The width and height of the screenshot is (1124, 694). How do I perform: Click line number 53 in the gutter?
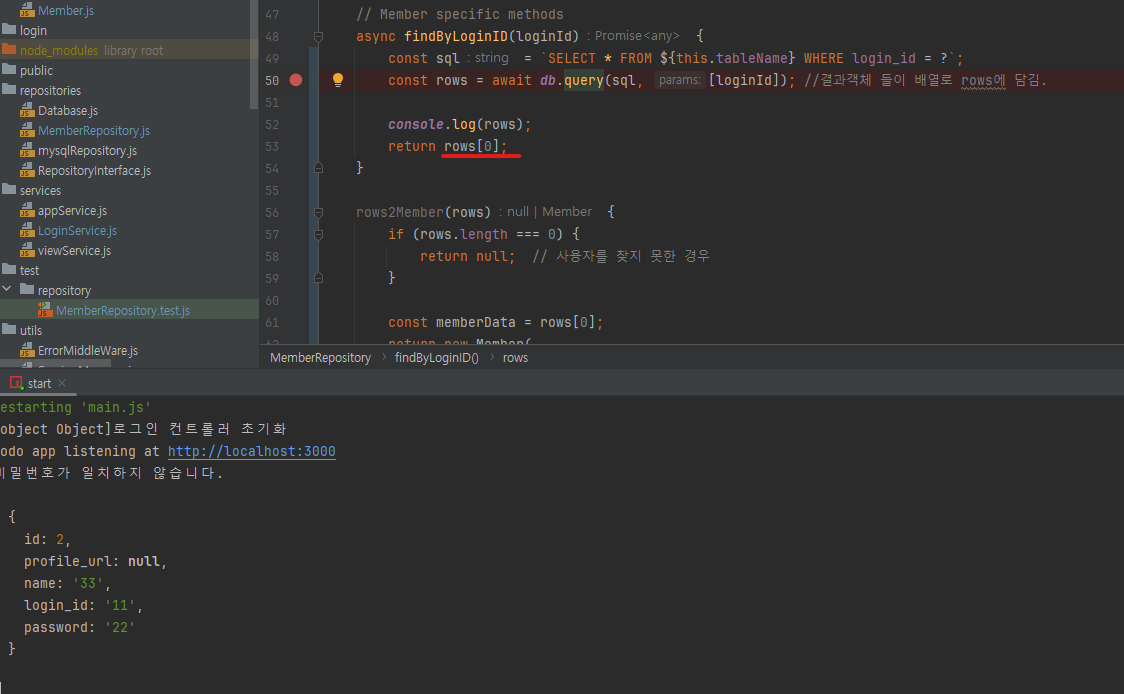coord(272,146)
